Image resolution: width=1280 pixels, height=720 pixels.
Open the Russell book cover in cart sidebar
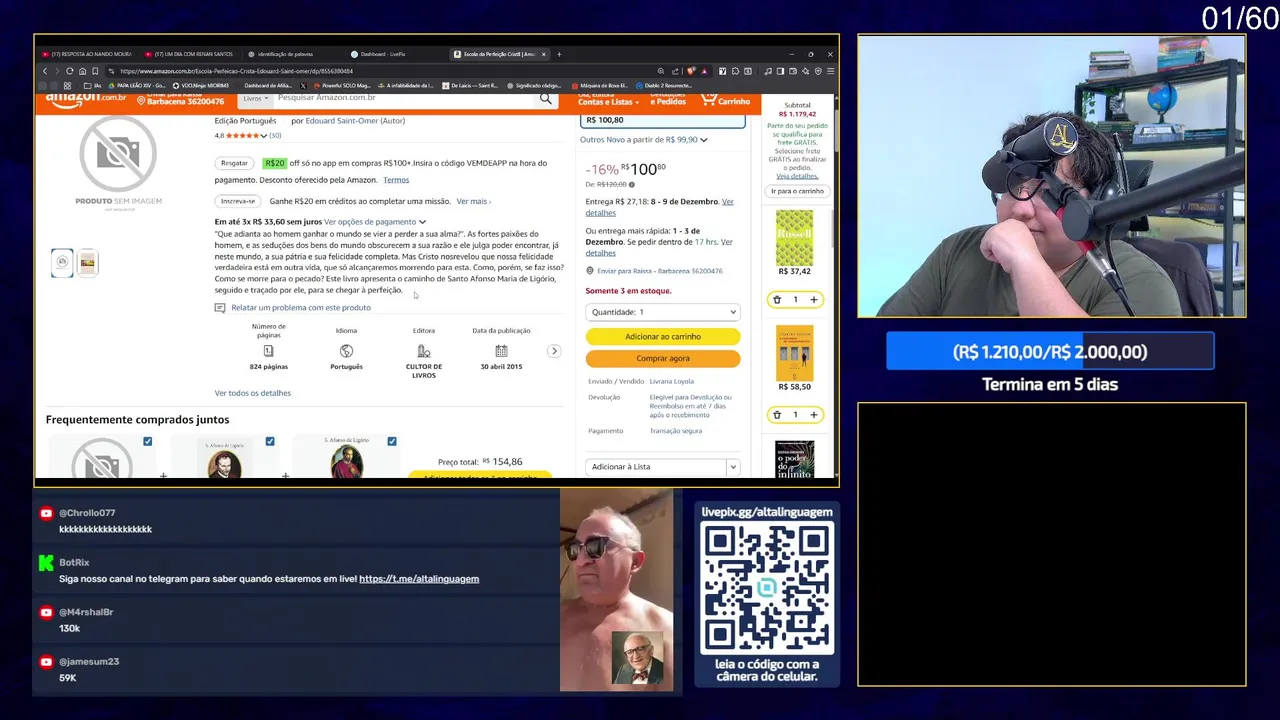[794, 237]
